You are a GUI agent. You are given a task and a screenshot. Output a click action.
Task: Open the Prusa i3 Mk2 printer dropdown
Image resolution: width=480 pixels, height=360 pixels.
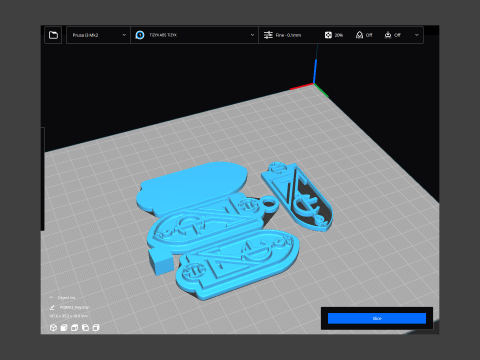pyautogui.click(x=98, y=35)
